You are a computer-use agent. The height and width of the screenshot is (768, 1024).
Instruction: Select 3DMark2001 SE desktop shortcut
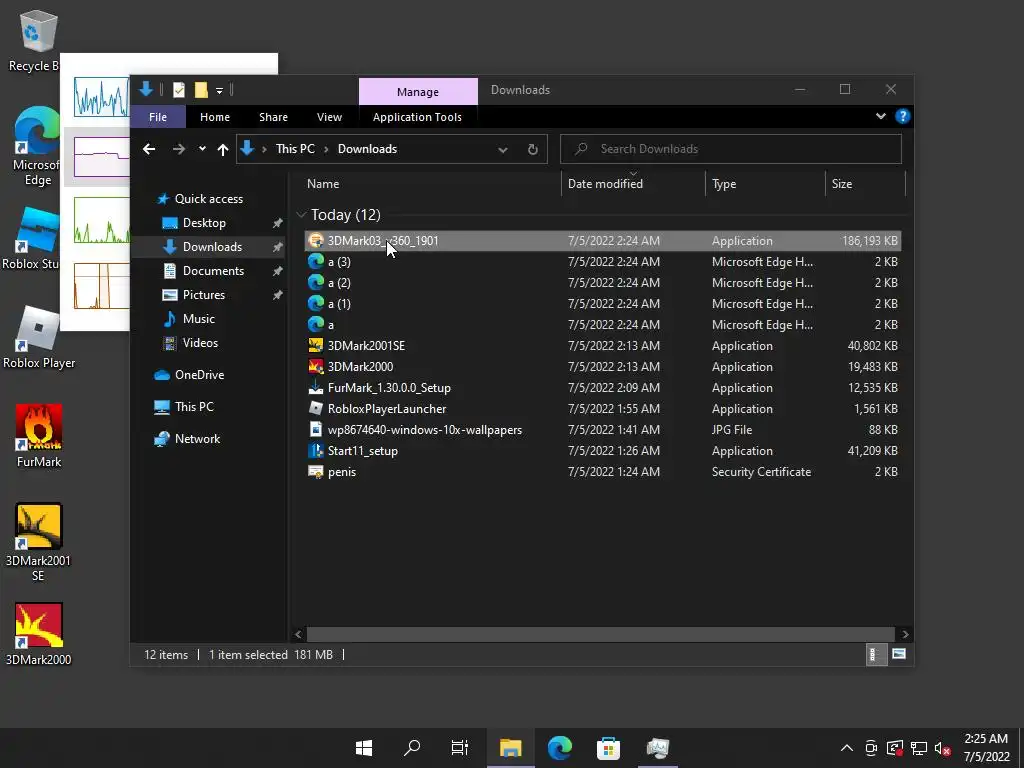[x=39, y=542]
